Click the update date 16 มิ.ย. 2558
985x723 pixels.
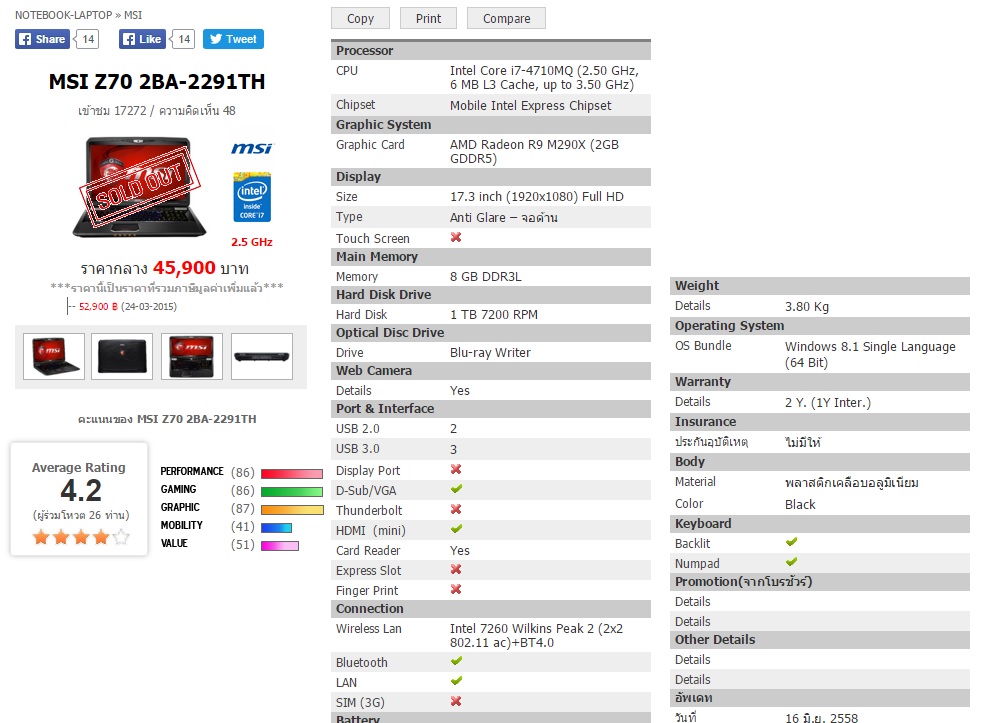coord(821,717)
